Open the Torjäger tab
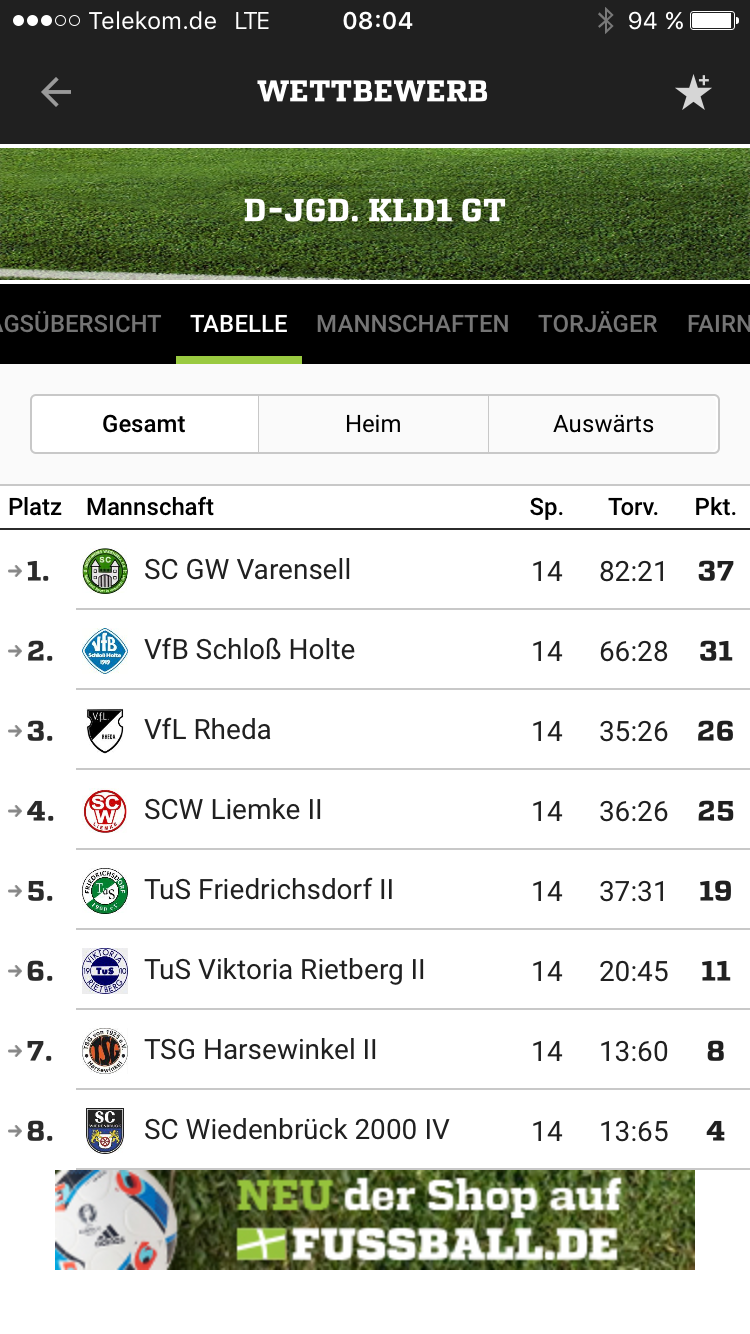Viewport: 750px width, 1334px height. 597,324
